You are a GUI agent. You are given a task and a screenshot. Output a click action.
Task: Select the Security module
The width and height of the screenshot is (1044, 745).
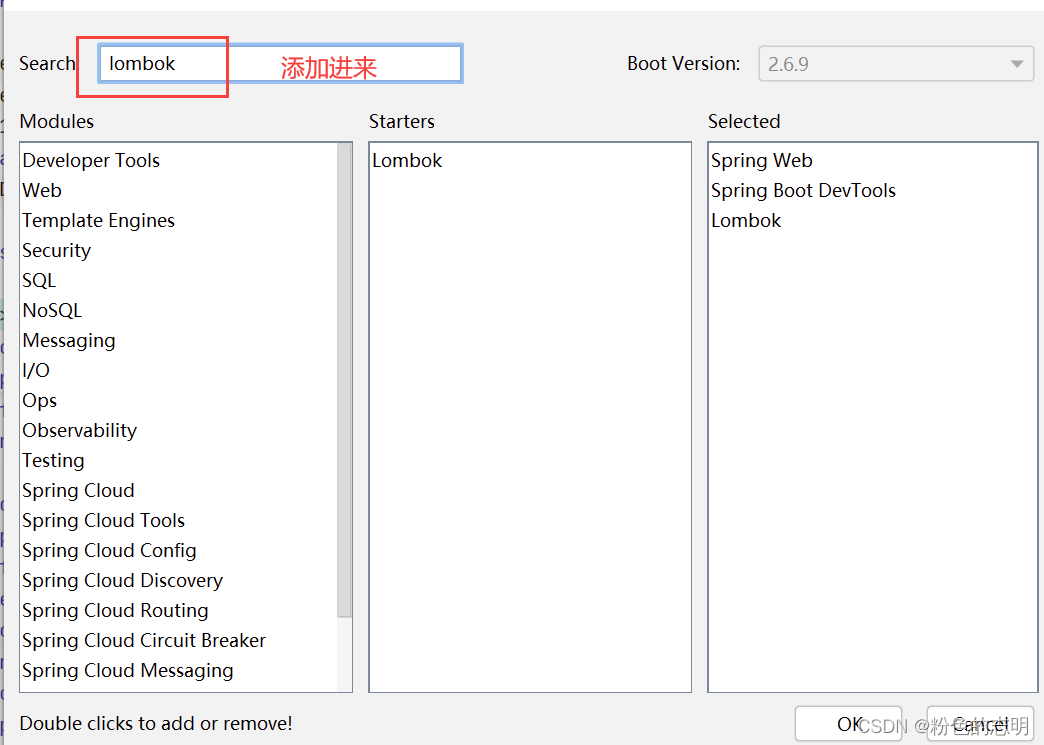click(x=56, y=251)
